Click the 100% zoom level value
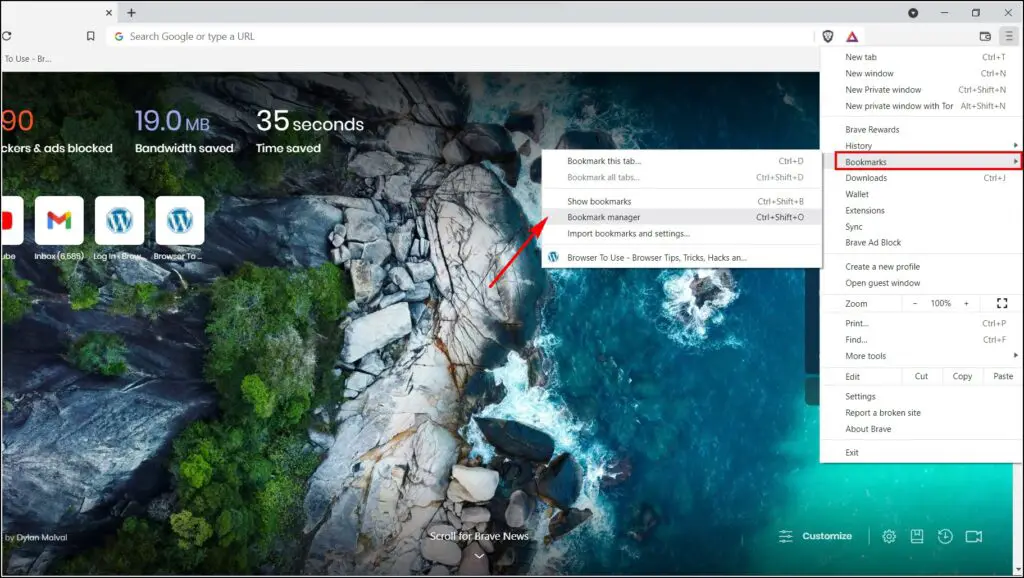 click(x=940, y=303)
